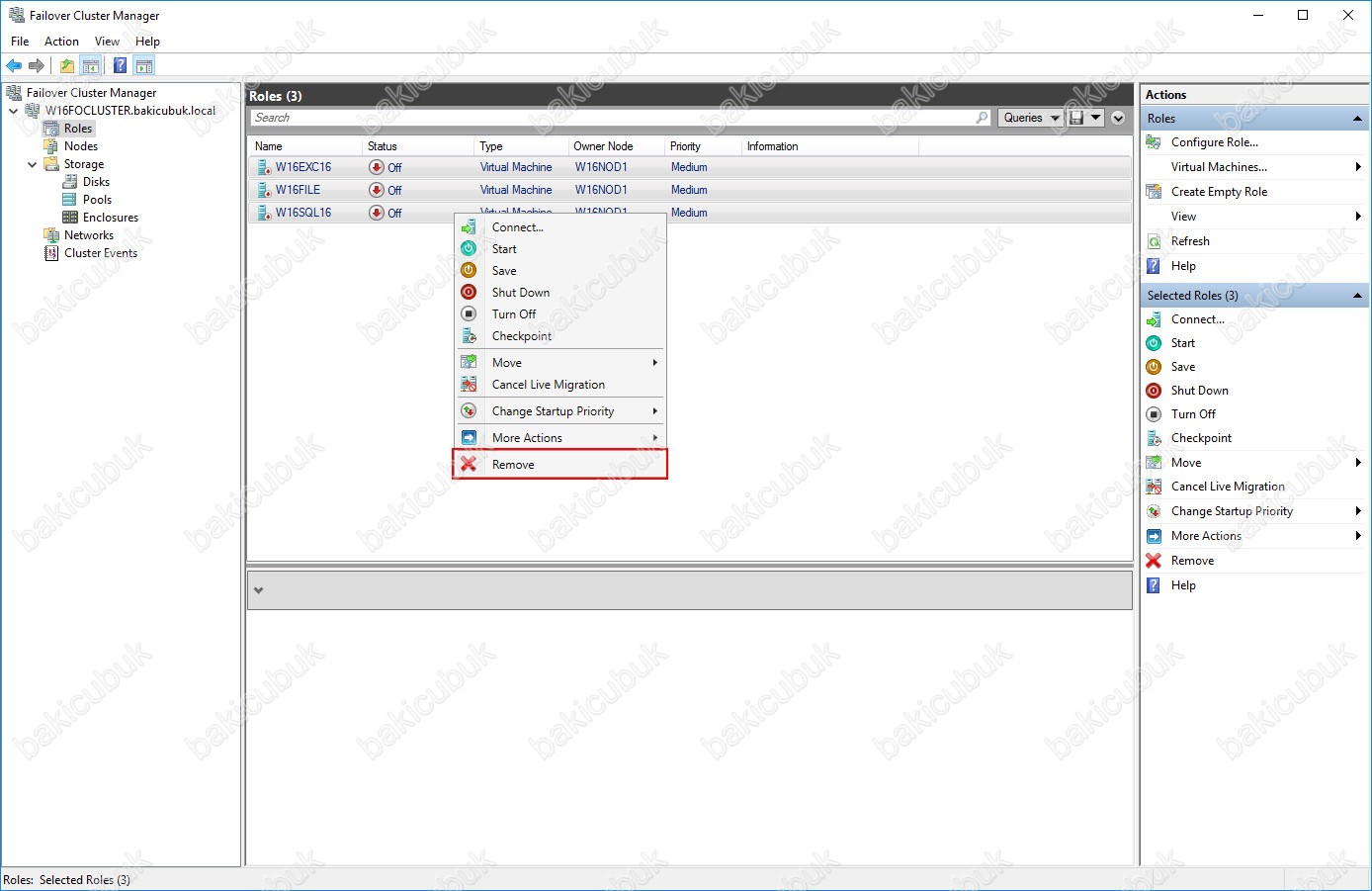
Task: Collapse the W16FOCLUSTER.bakicubuk.local tree node
Action: (14, 111)
